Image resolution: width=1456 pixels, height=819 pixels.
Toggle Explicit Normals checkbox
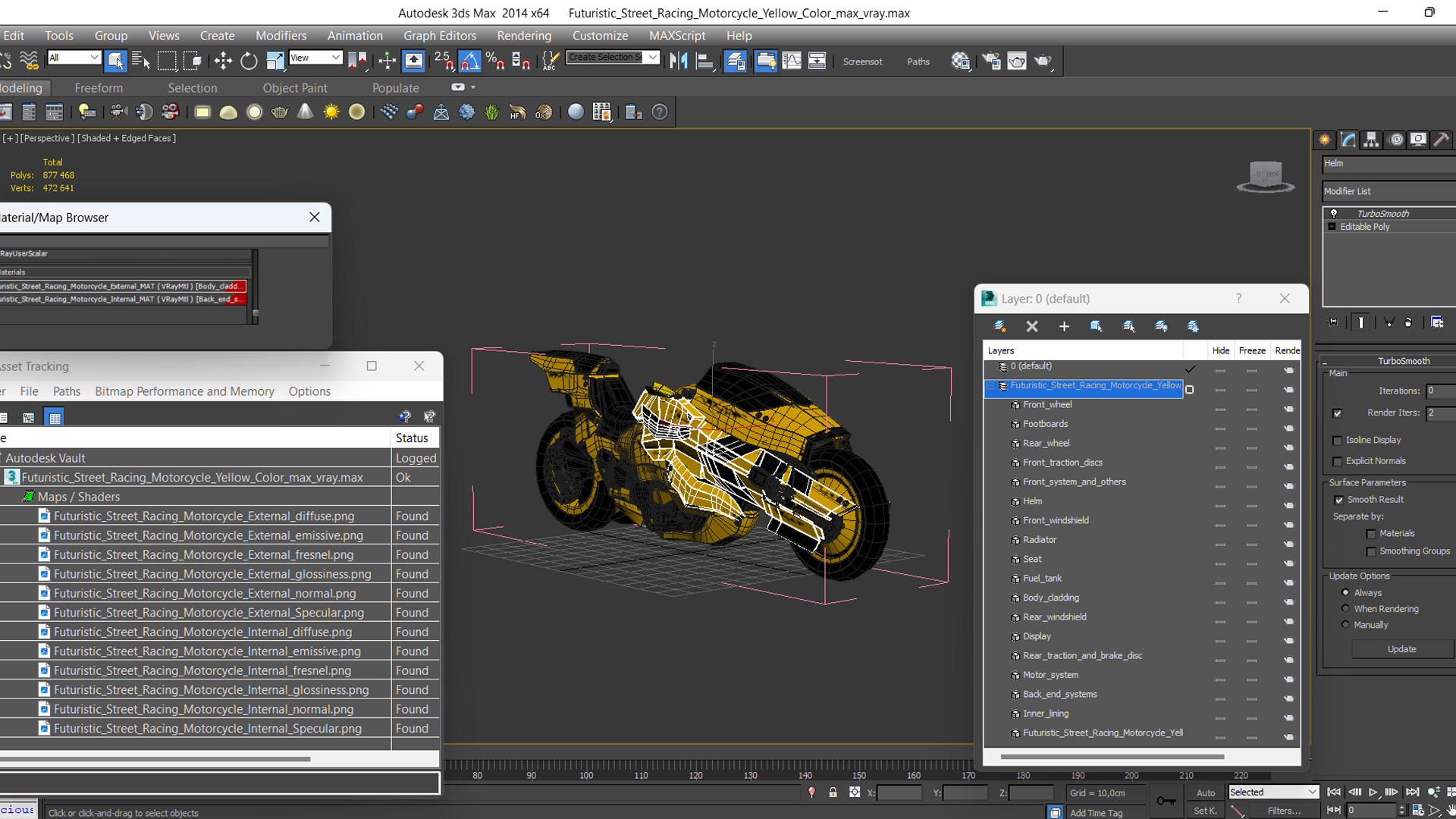click(x=1338, y=462)
